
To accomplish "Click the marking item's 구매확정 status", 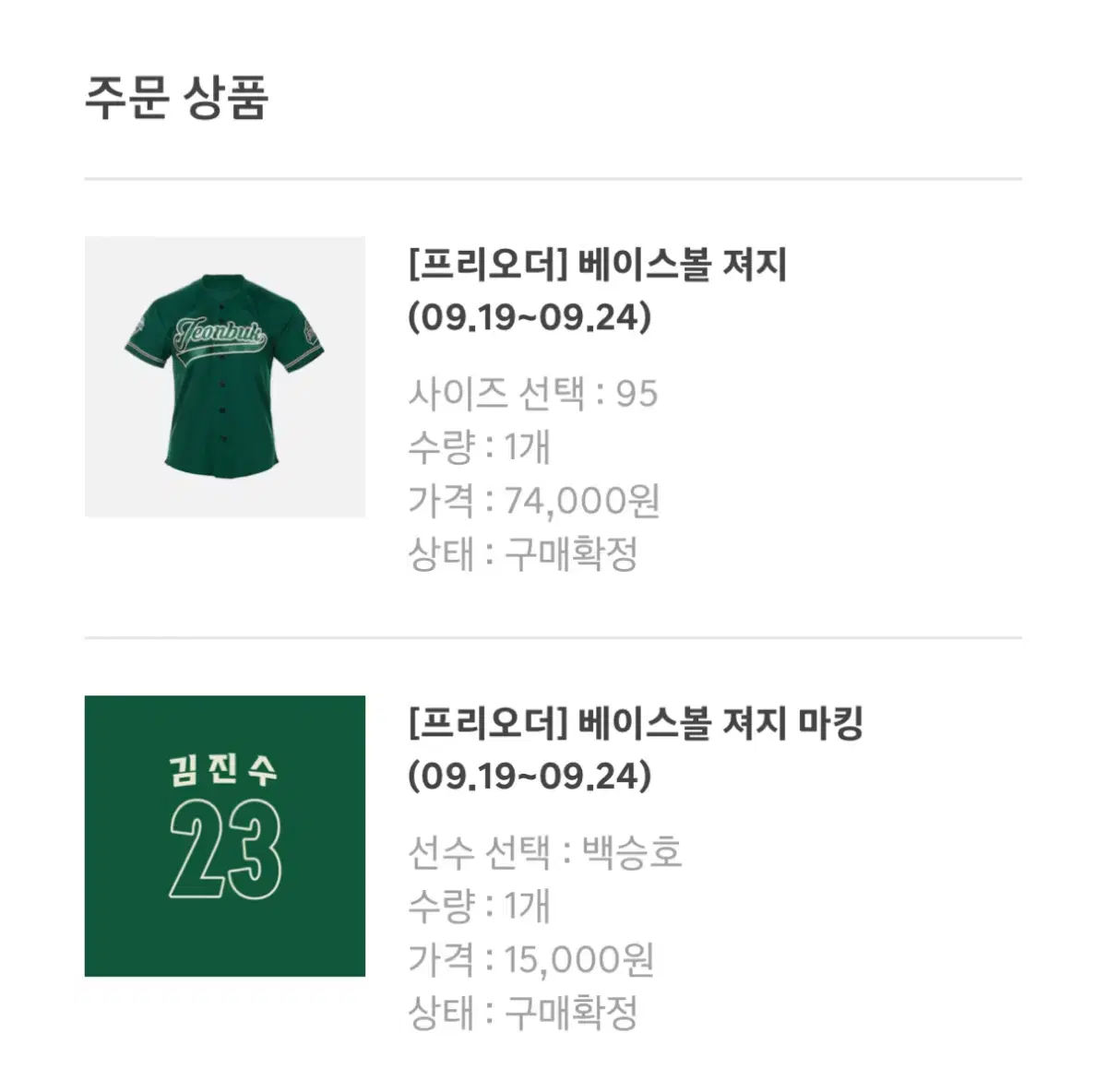I will 571,1013.
